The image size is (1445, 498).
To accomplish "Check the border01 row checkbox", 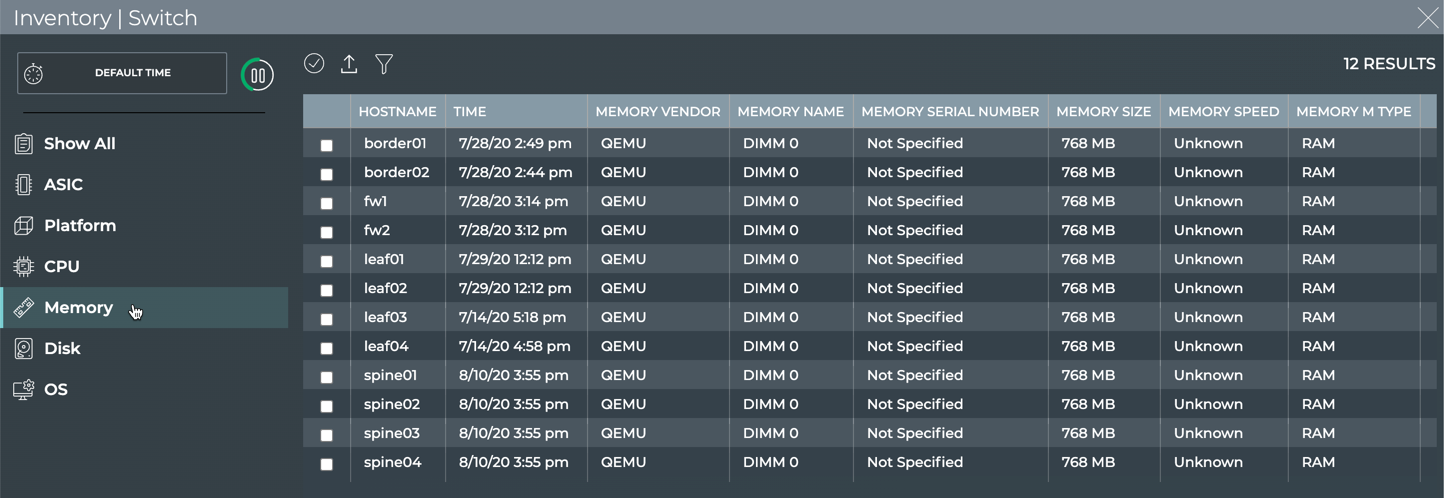I will (326, 145).
